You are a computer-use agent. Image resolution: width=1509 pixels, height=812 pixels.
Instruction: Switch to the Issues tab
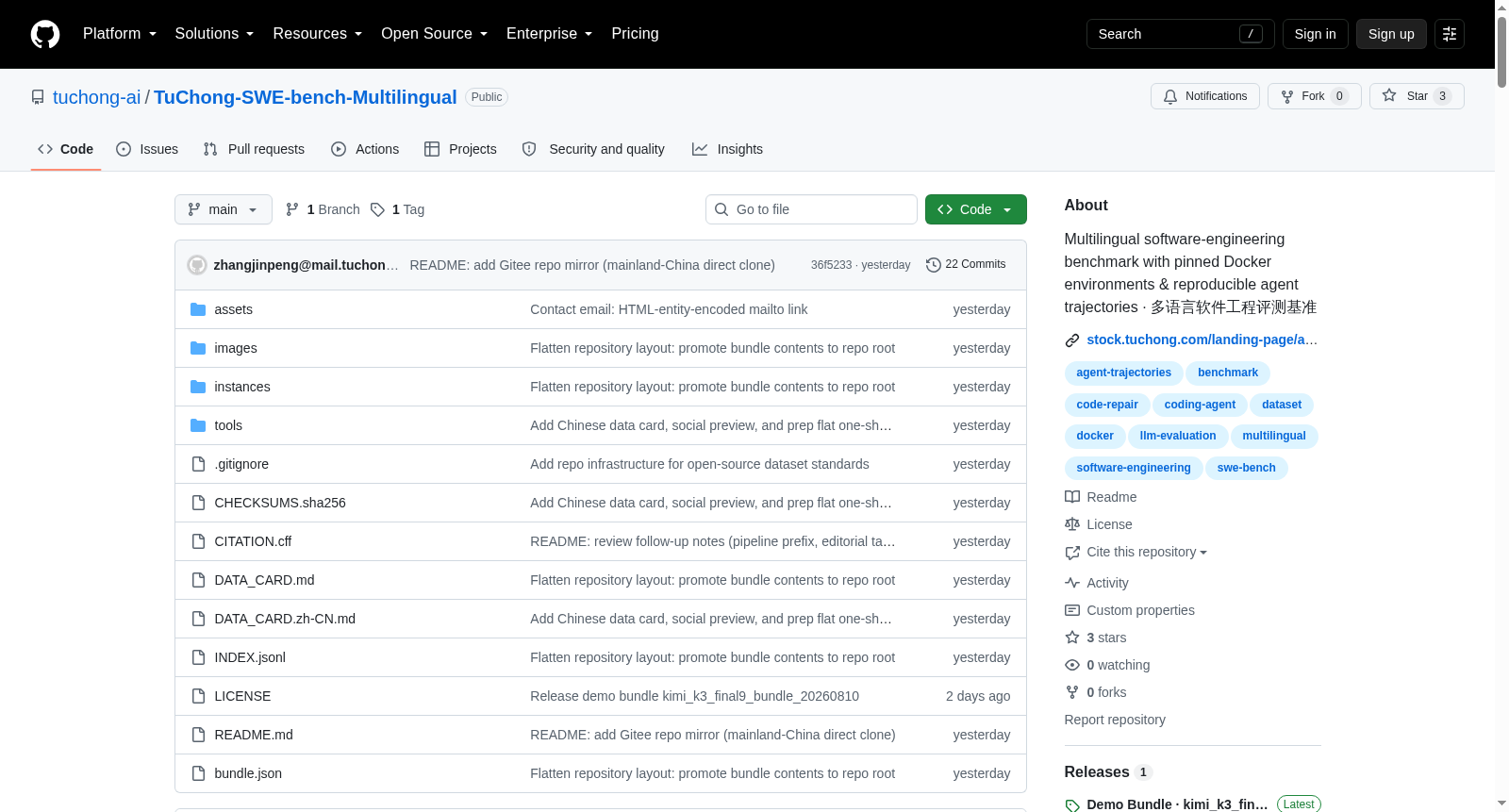pos(147,149)
